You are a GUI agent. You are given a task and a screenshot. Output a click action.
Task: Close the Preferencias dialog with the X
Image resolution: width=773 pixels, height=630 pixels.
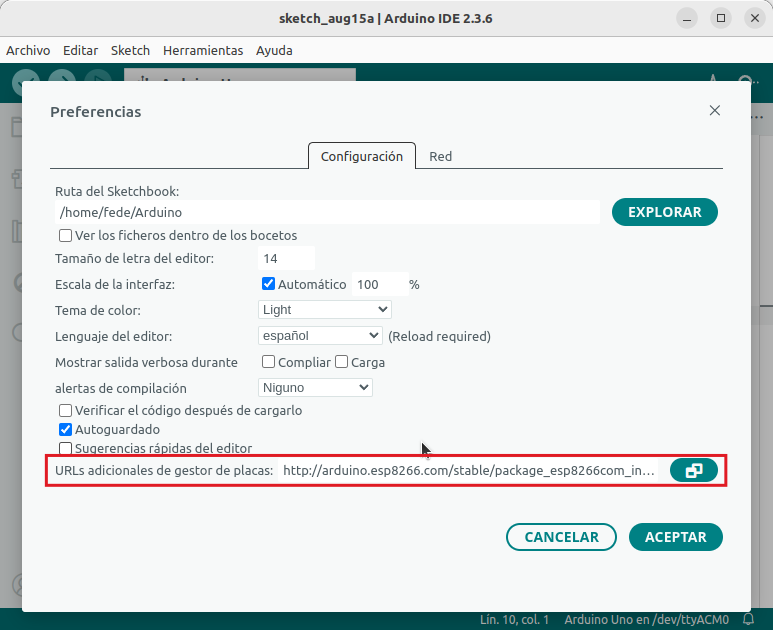point(714,110)
